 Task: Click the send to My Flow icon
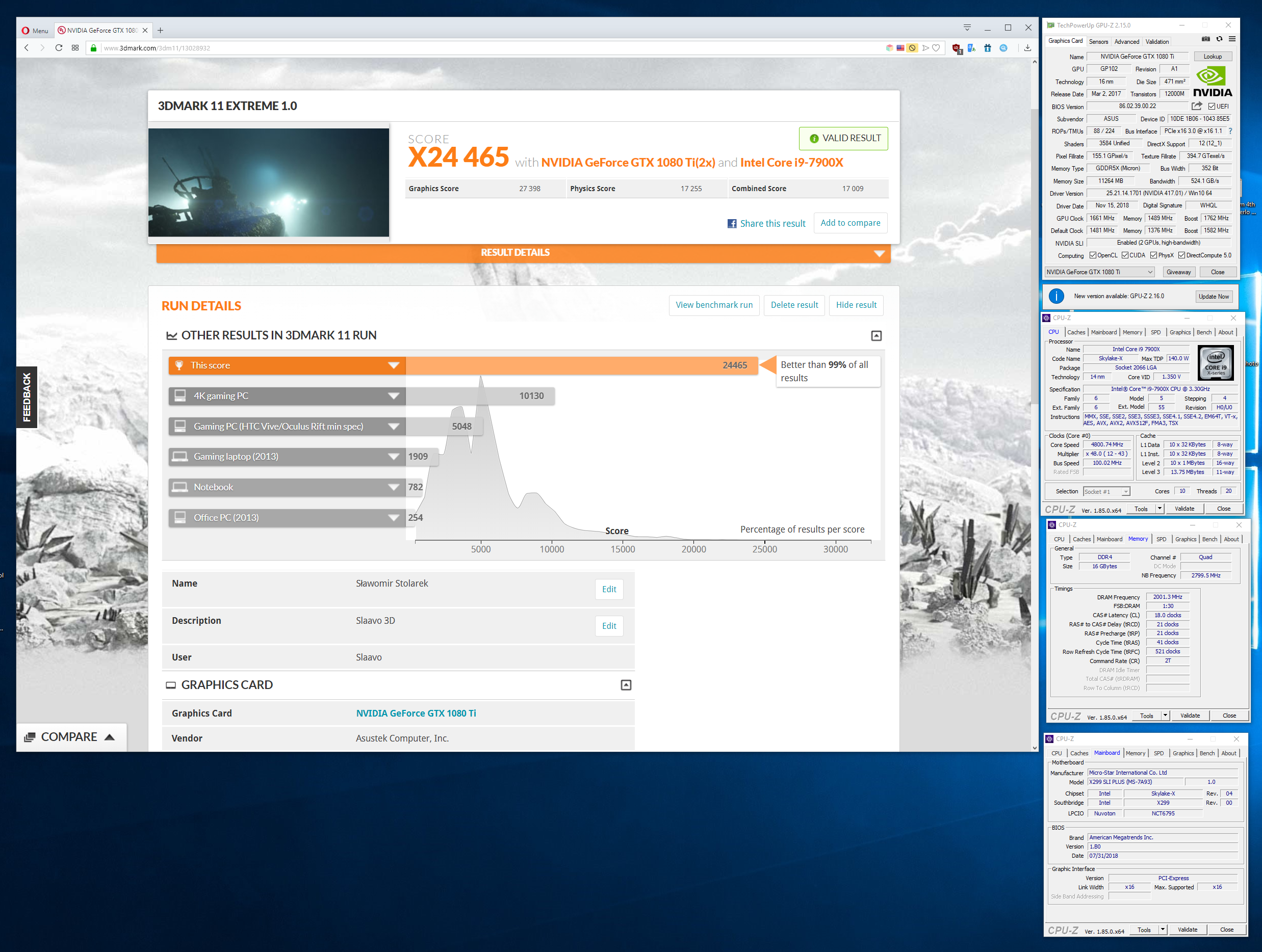(925, 48)
